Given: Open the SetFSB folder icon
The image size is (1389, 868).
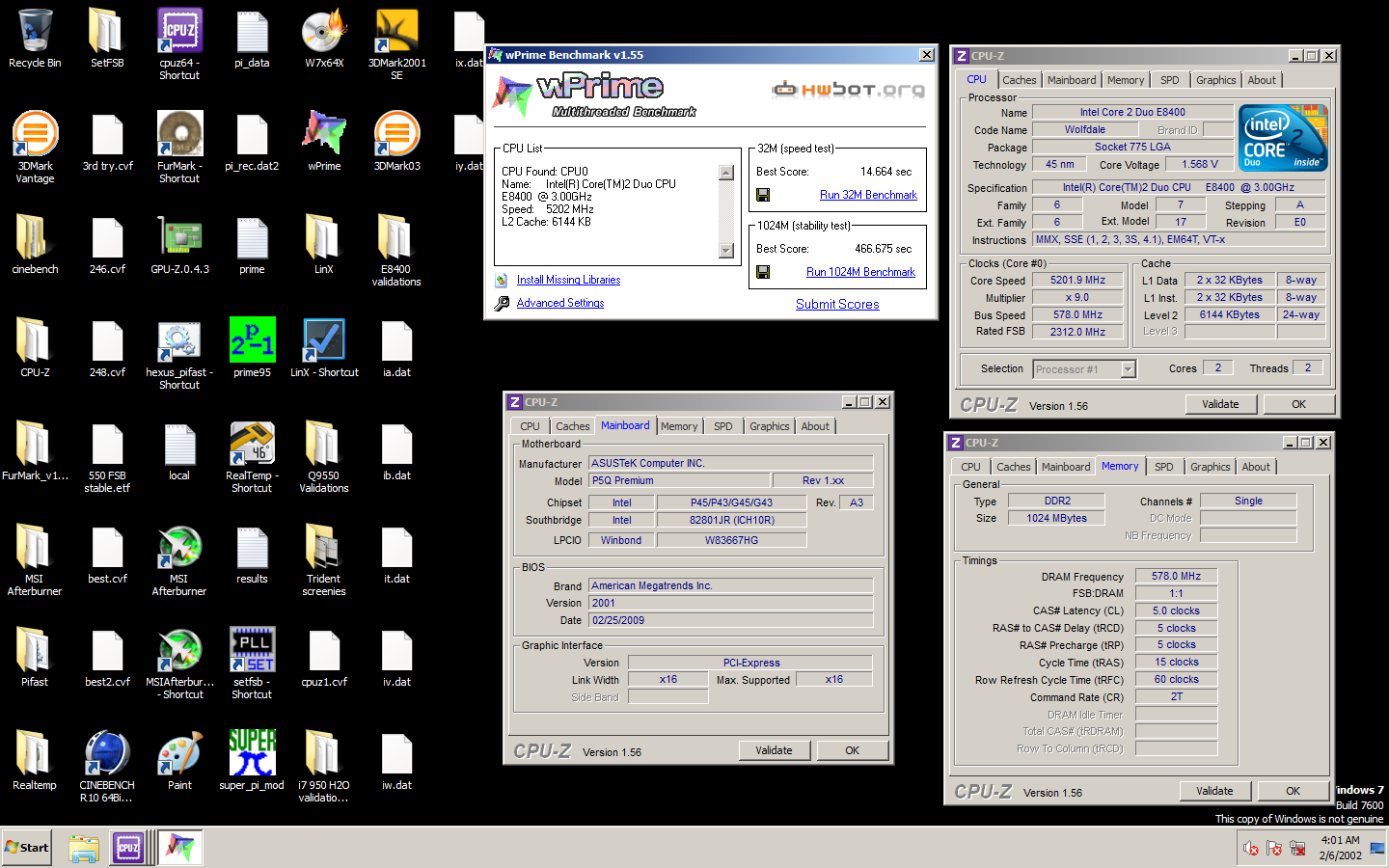Looking at the screenshot, I should click(107, 39).
